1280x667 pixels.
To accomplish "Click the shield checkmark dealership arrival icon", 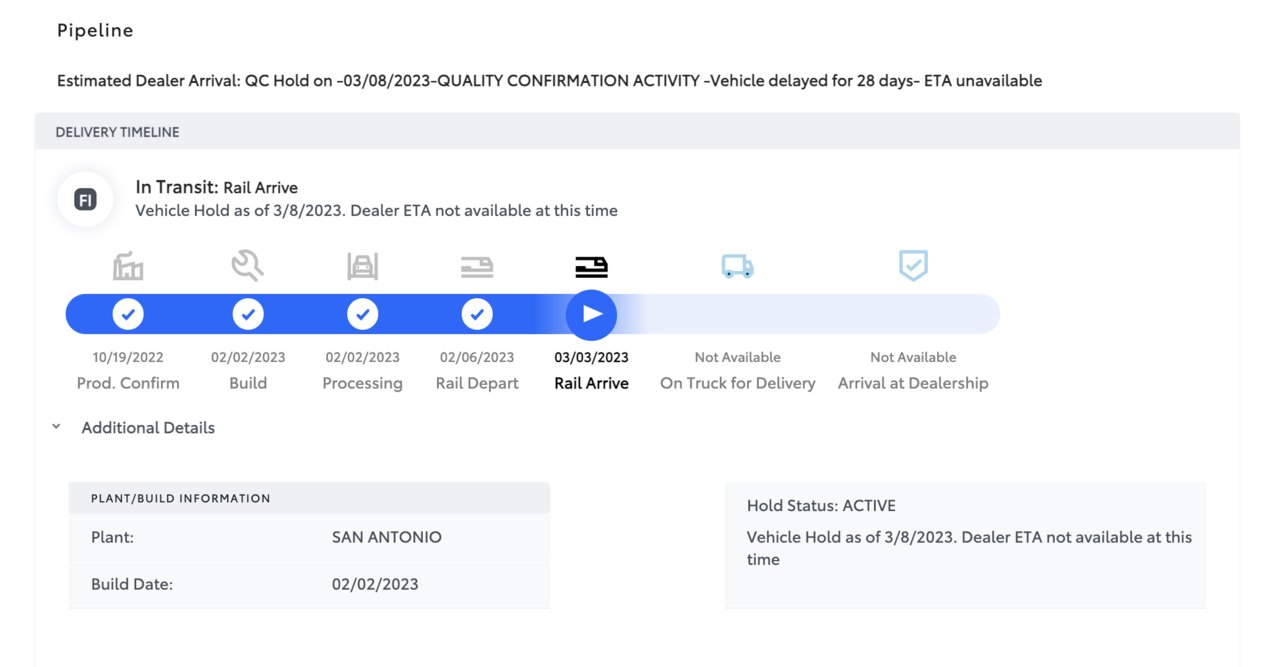I will [x=913, y=265].
